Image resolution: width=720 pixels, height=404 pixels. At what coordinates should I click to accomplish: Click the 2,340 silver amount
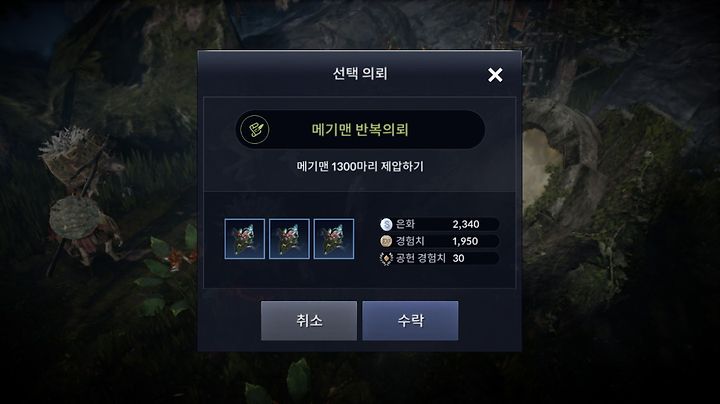[466, 224]
